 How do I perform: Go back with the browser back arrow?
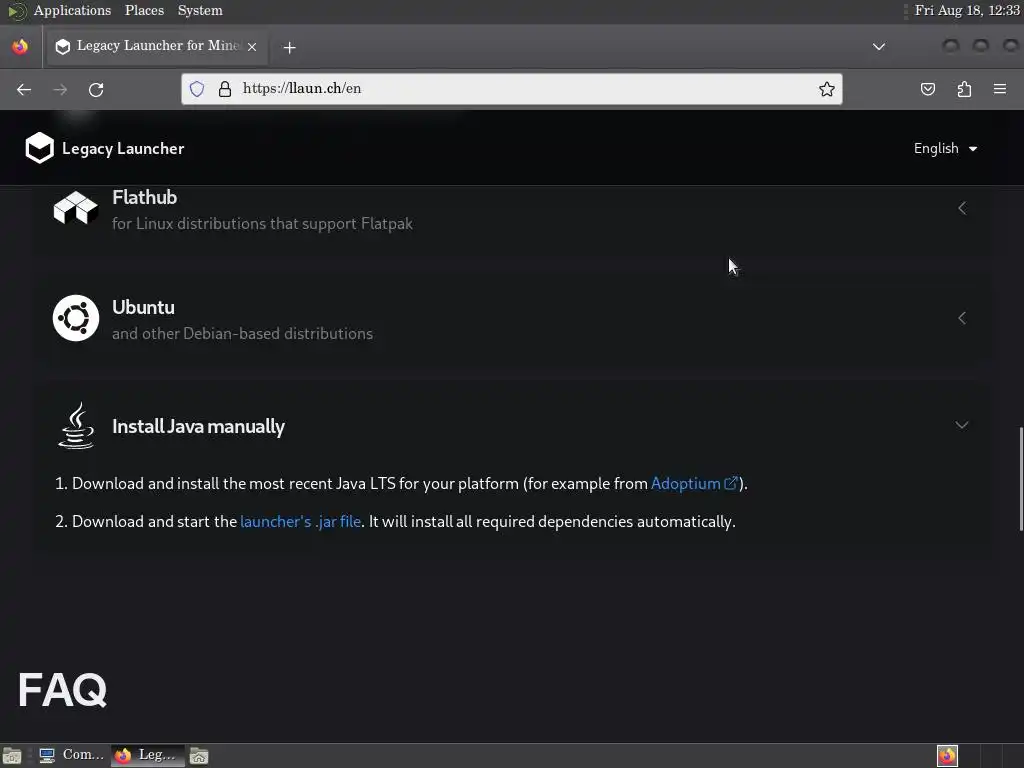pos(24,89)
